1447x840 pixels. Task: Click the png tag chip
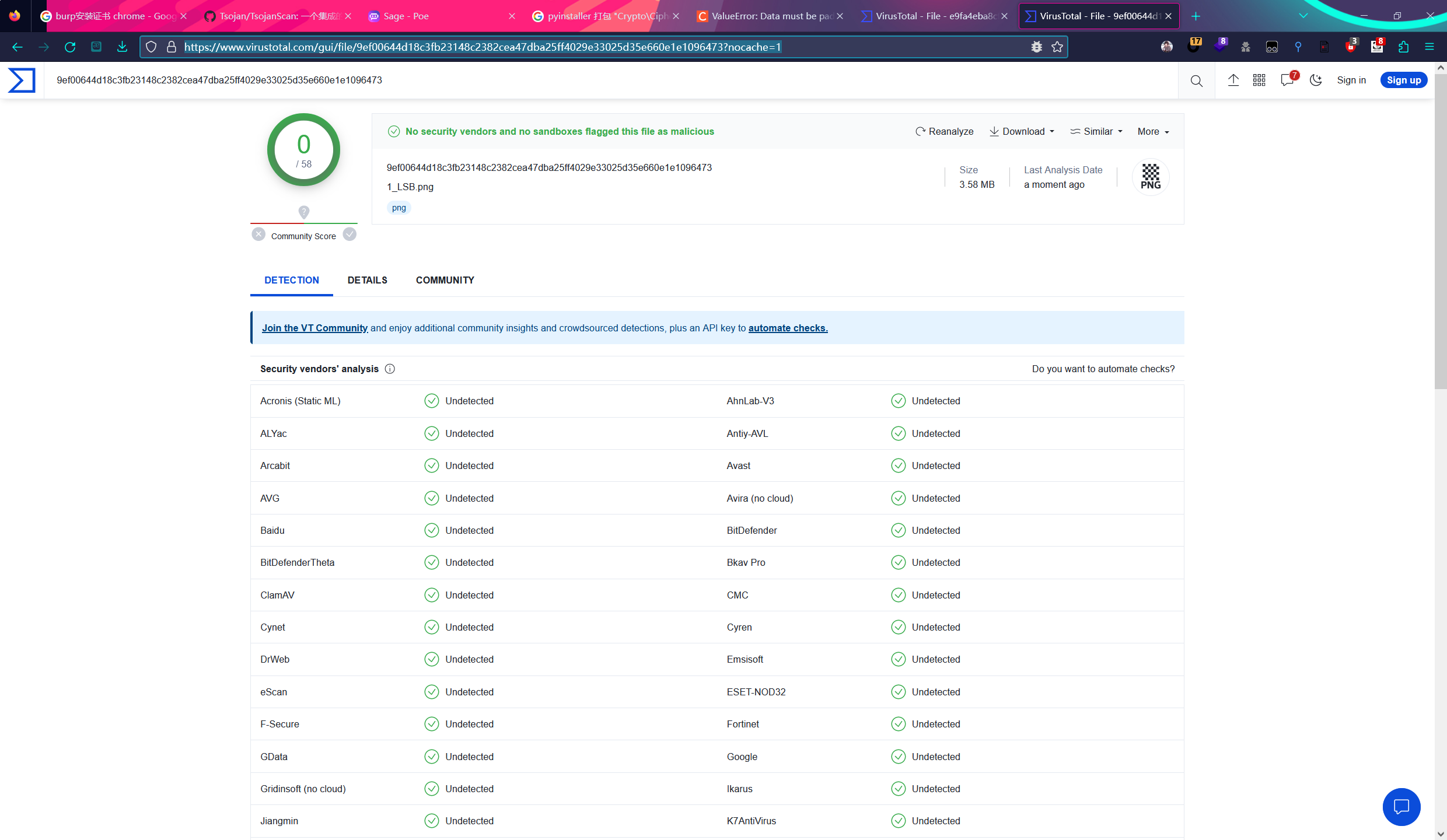coord(399,208)
